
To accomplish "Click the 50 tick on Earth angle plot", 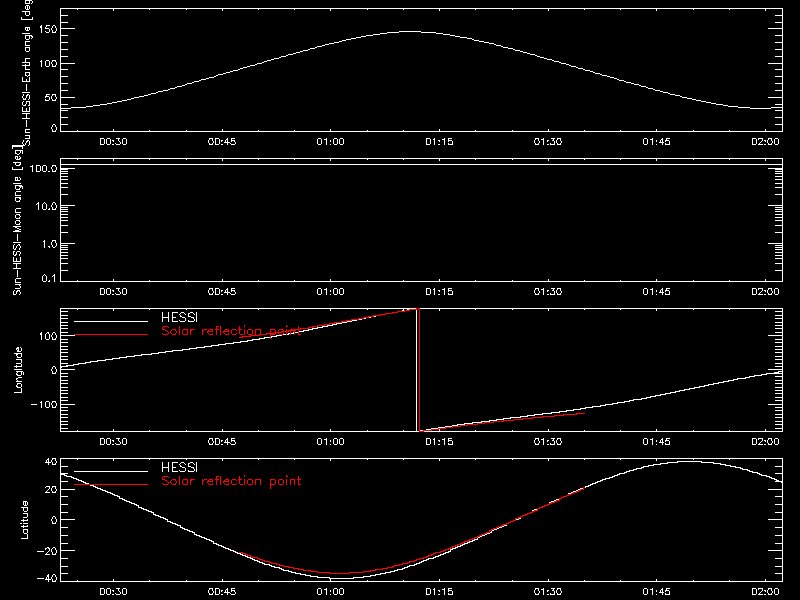I will (51, 97).
